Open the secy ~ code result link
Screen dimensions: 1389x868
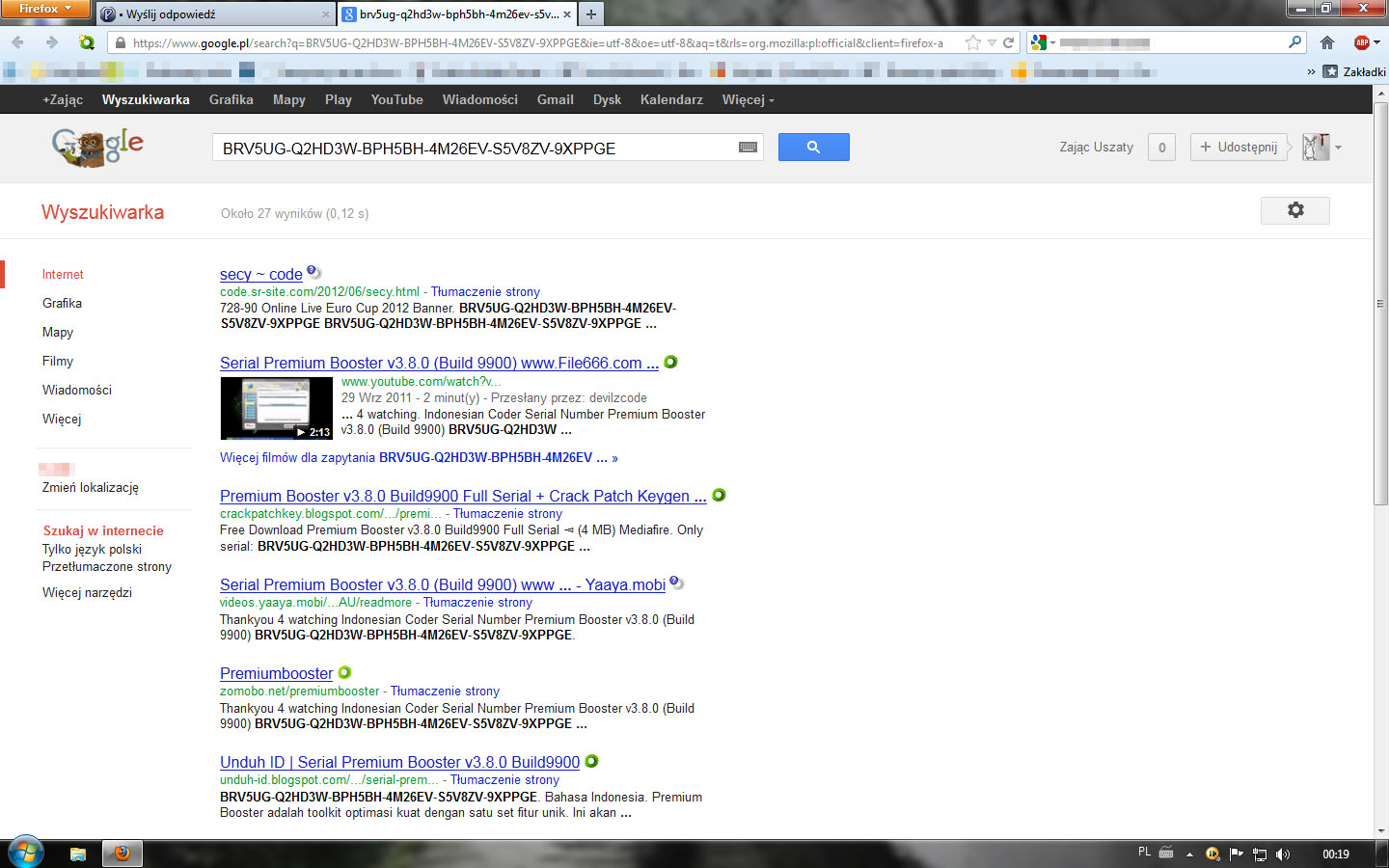(x=261, y=274)
